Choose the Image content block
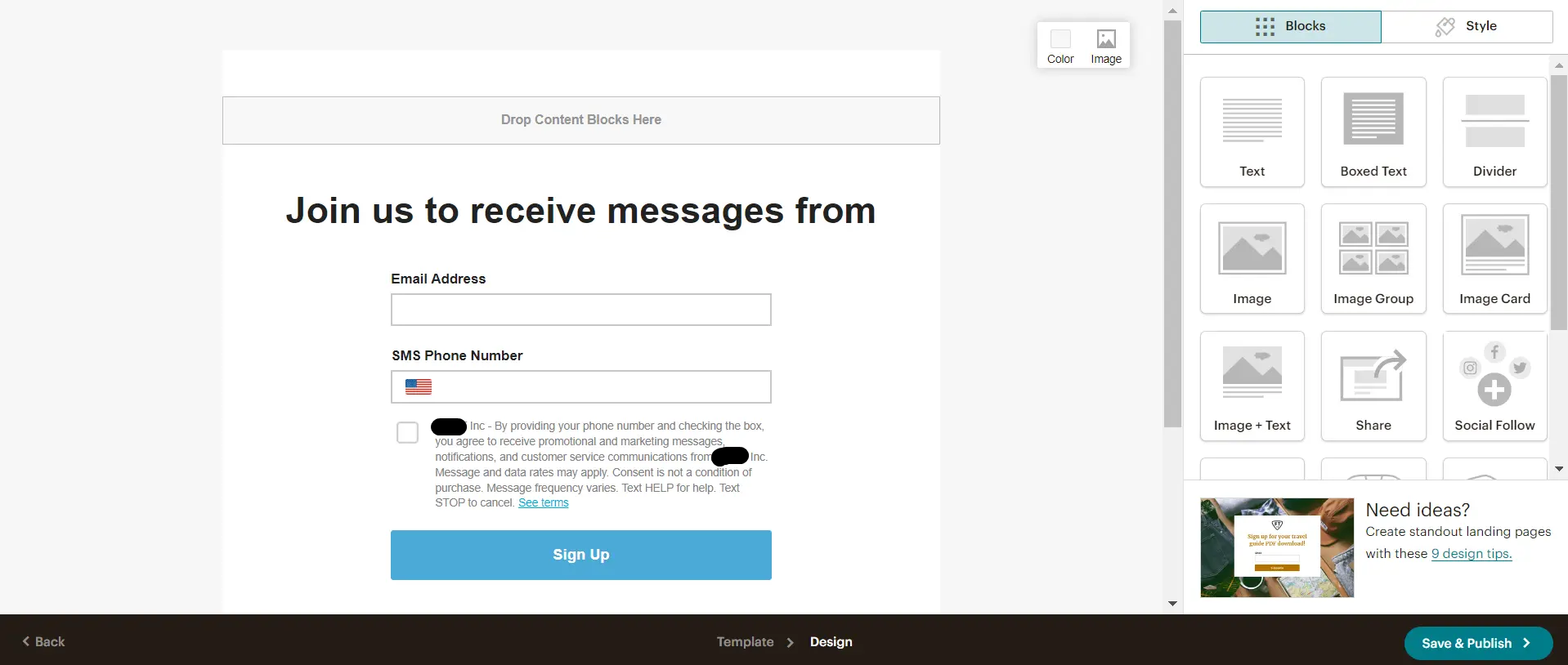 [1252, 259]
